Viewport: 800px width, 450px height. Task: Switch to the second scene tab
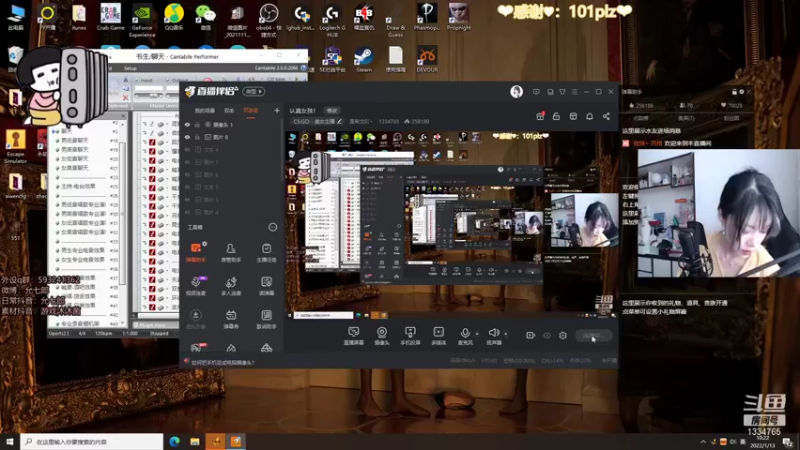[229, 110]
